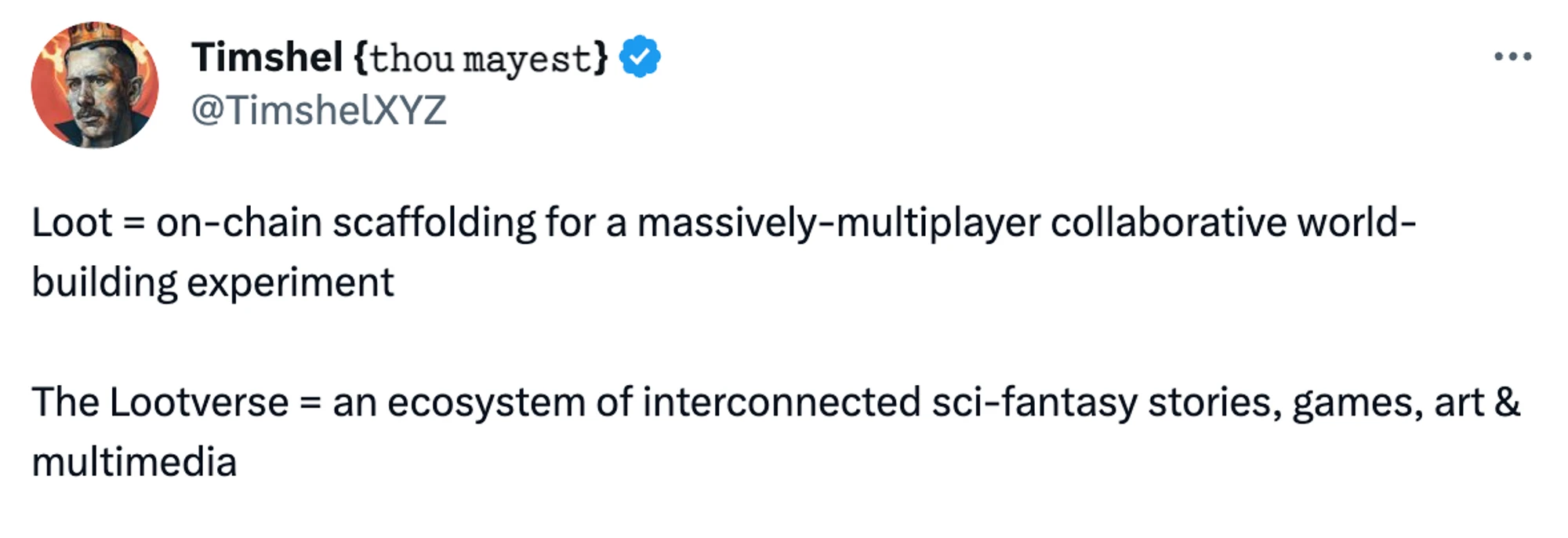Click The Lootverse in second paragraph
This screenshot has width=1568, height=538.
[x=160, y=402]
